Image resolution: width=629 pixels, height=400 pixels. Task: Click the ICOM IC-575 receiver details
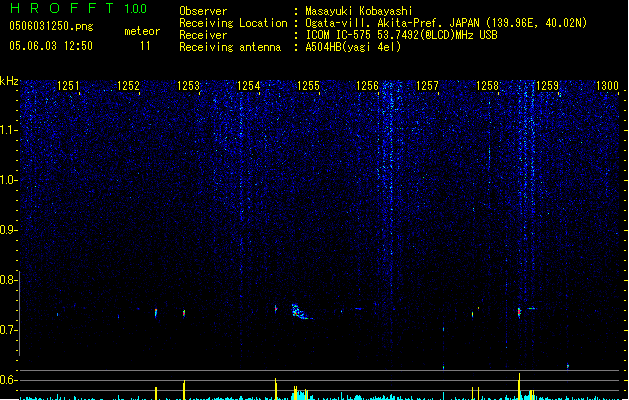click(x=401, y=35)
